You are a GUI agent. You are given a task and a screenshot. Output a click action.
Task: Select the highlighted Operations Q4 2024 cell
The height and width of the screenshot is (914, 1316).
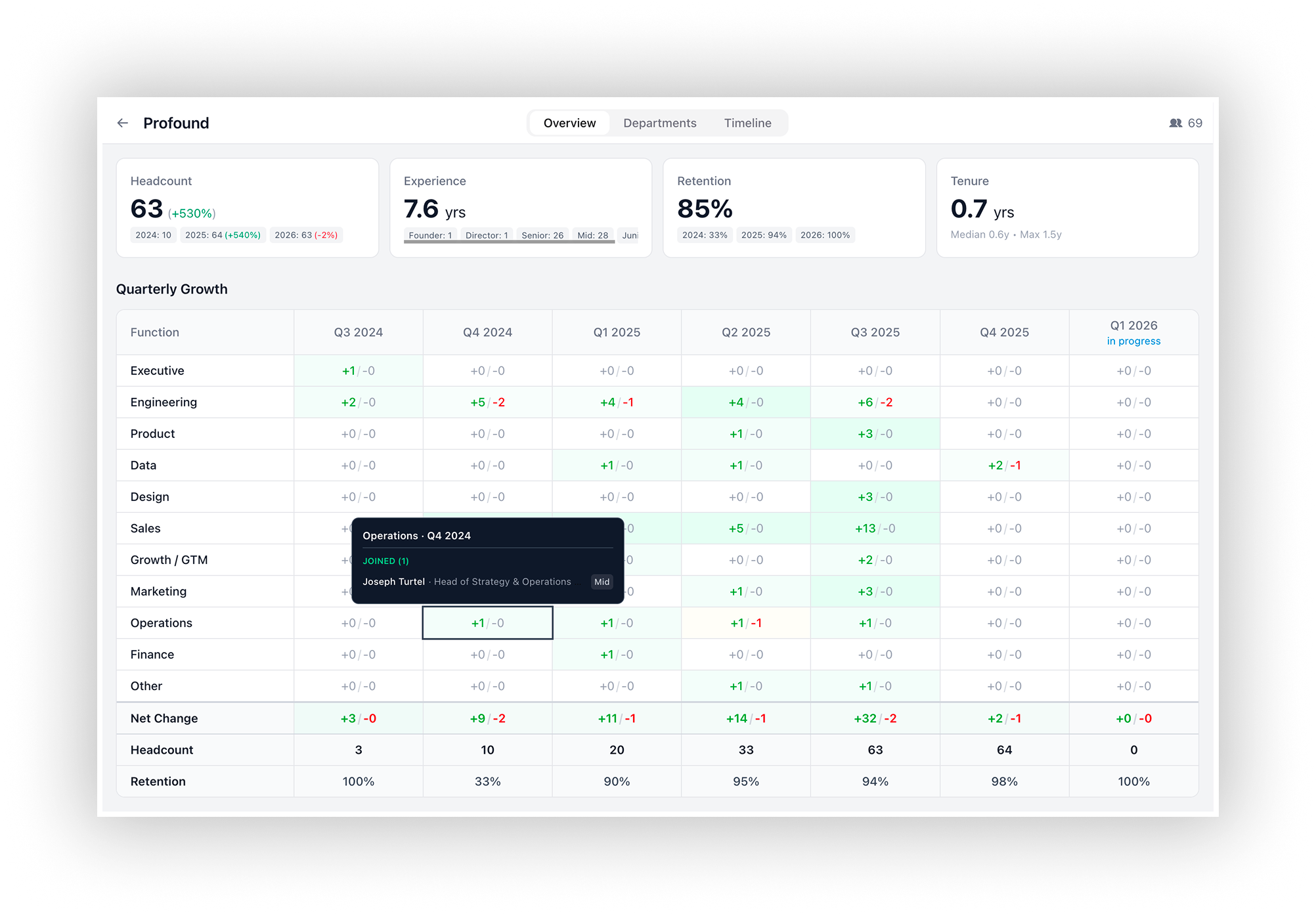pos(487,623)
